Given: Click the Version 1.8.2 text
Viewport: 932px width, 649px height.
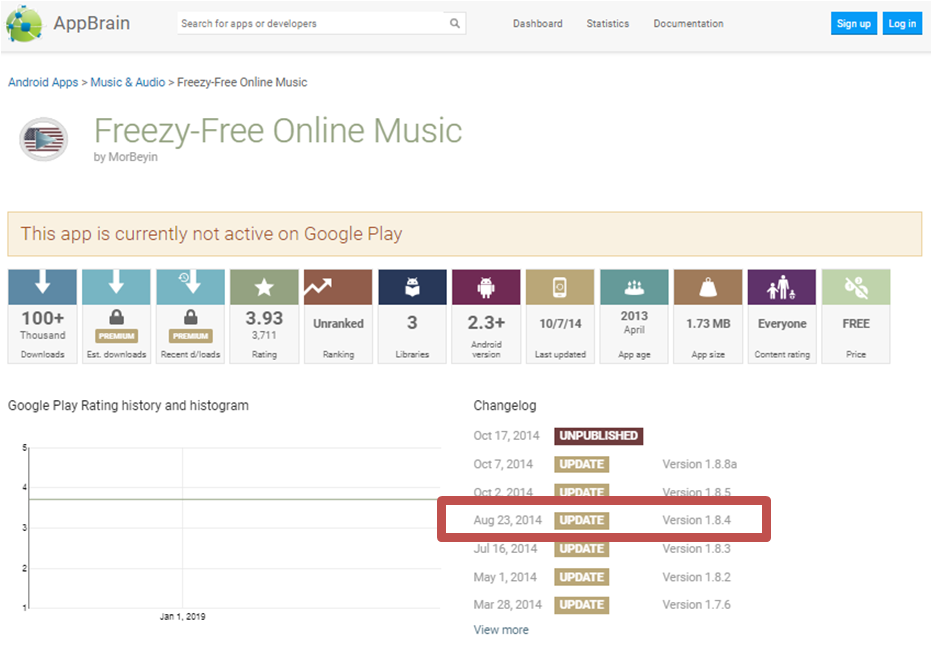Looking at the screenshot, I should 697,577.
